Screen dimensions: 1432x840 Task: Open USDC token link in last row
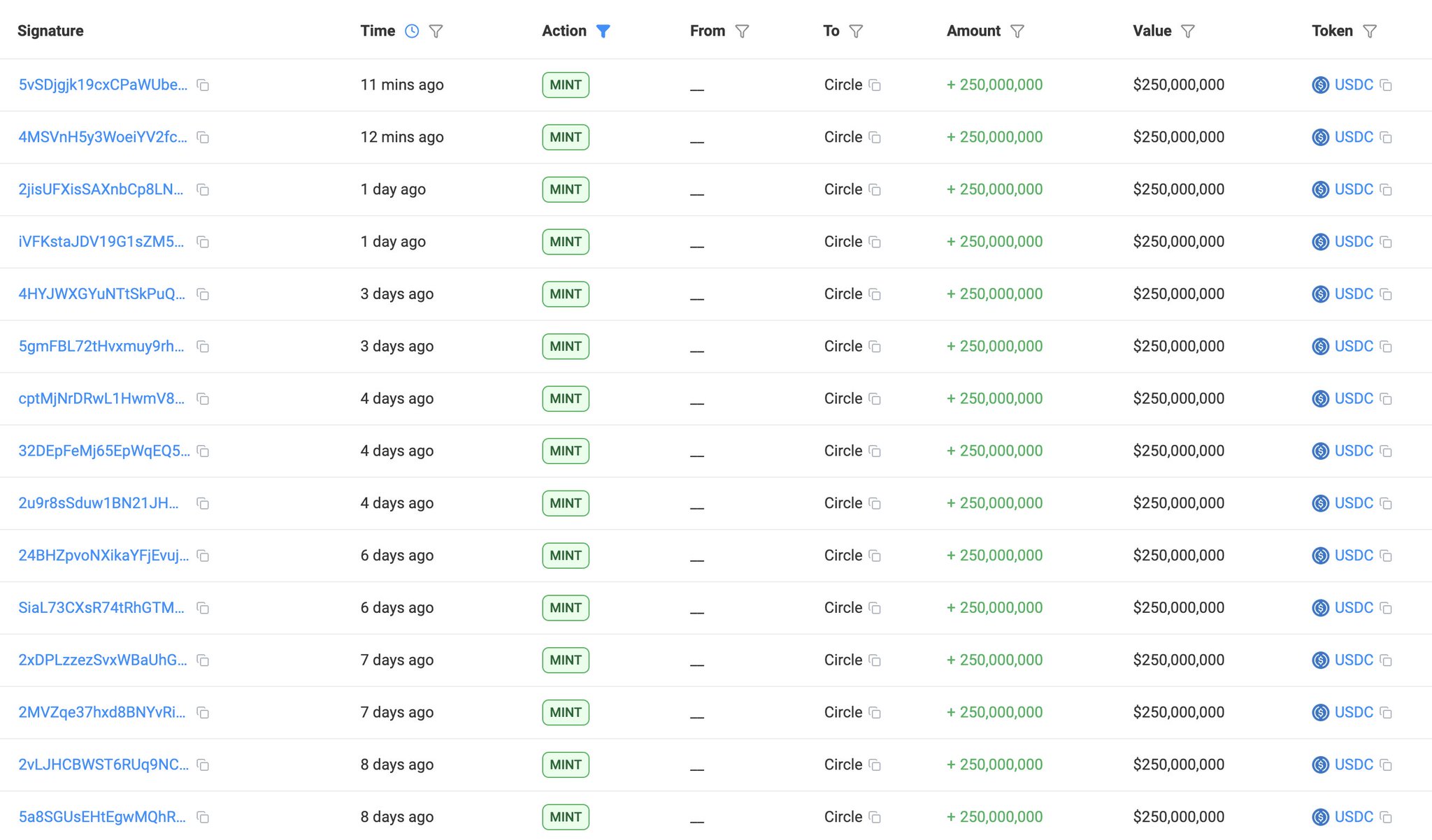tap(1354, 817)
